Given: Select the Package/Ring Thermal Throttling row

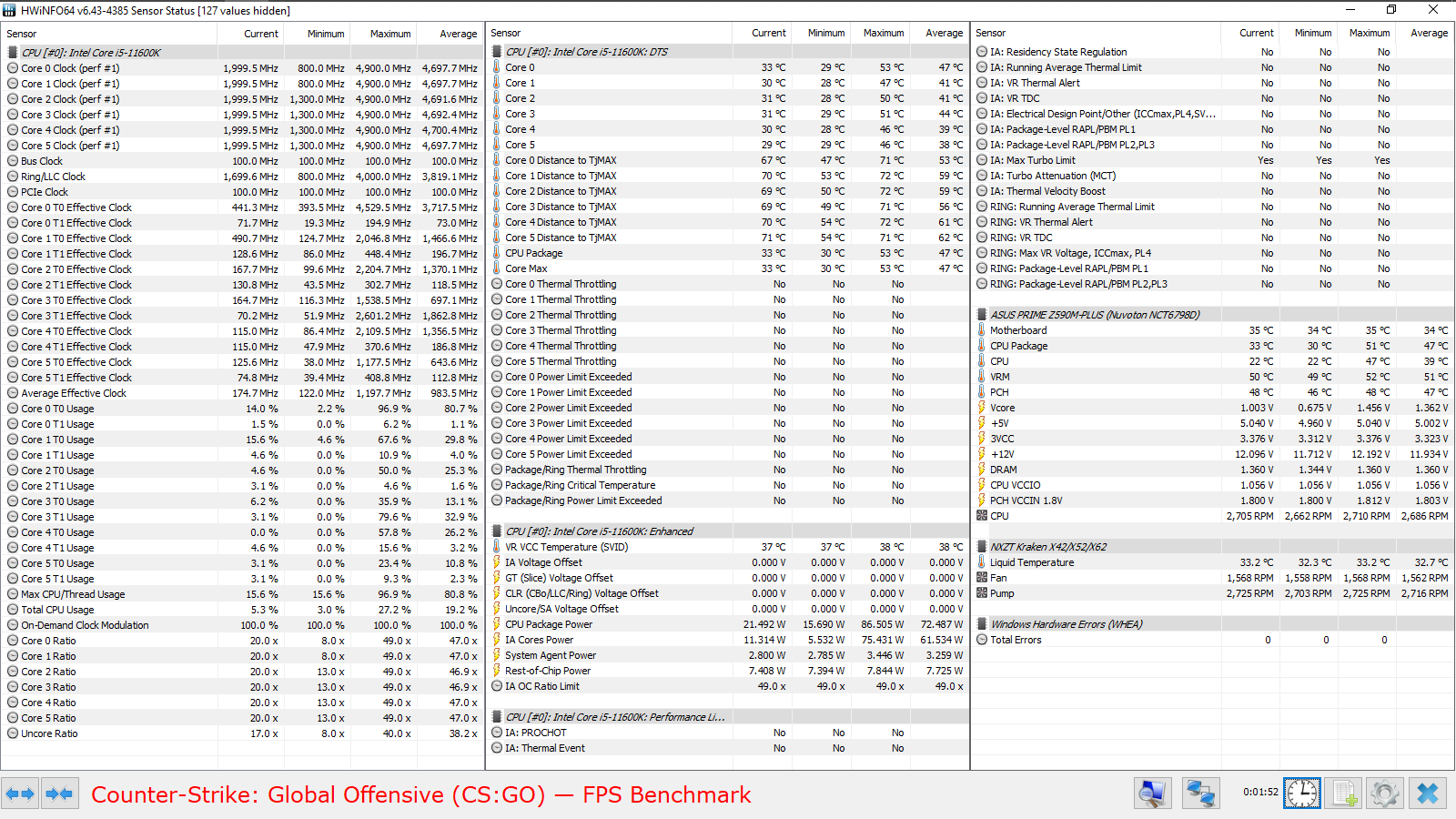Looking at the screenshot, I should tap(727, 470).
